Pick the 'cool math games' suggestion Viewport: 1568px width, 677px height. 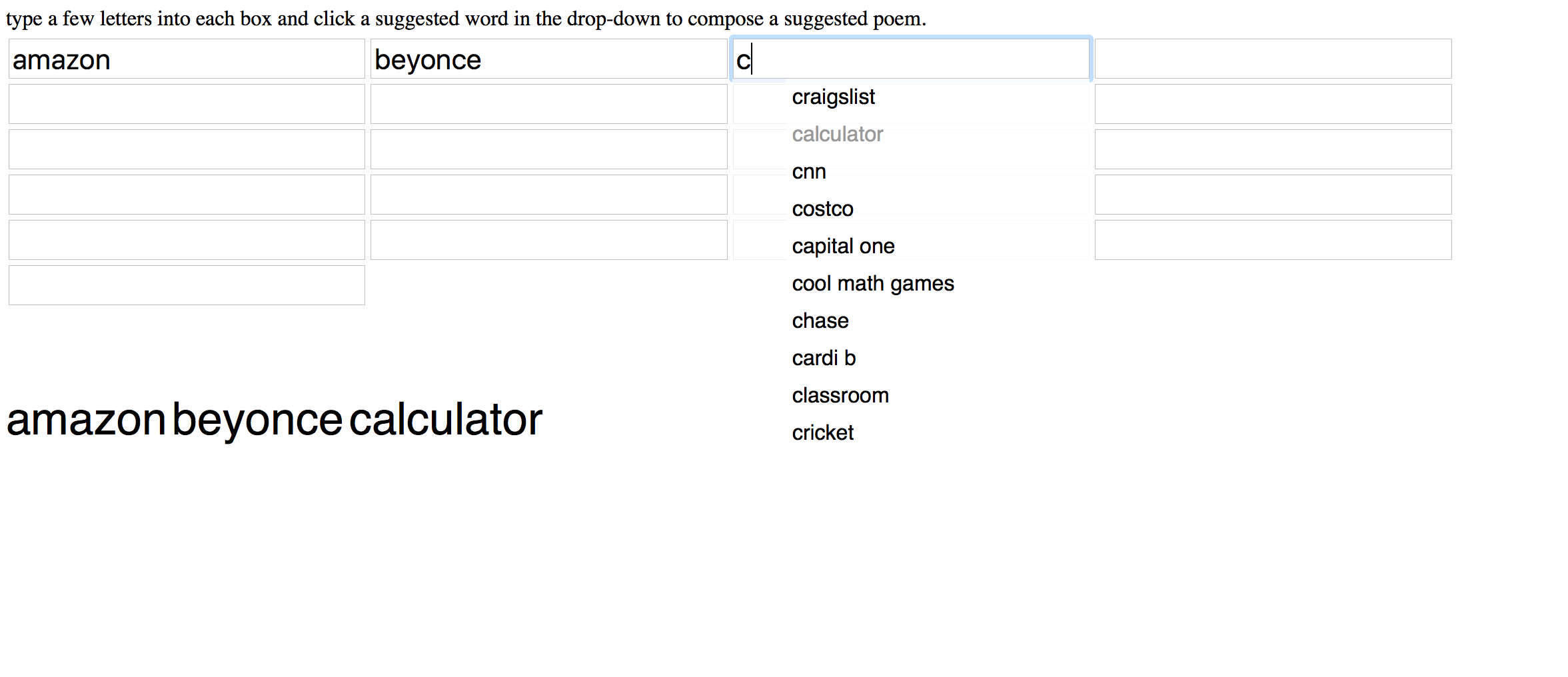pyautogui.click(x=873, y=284)
